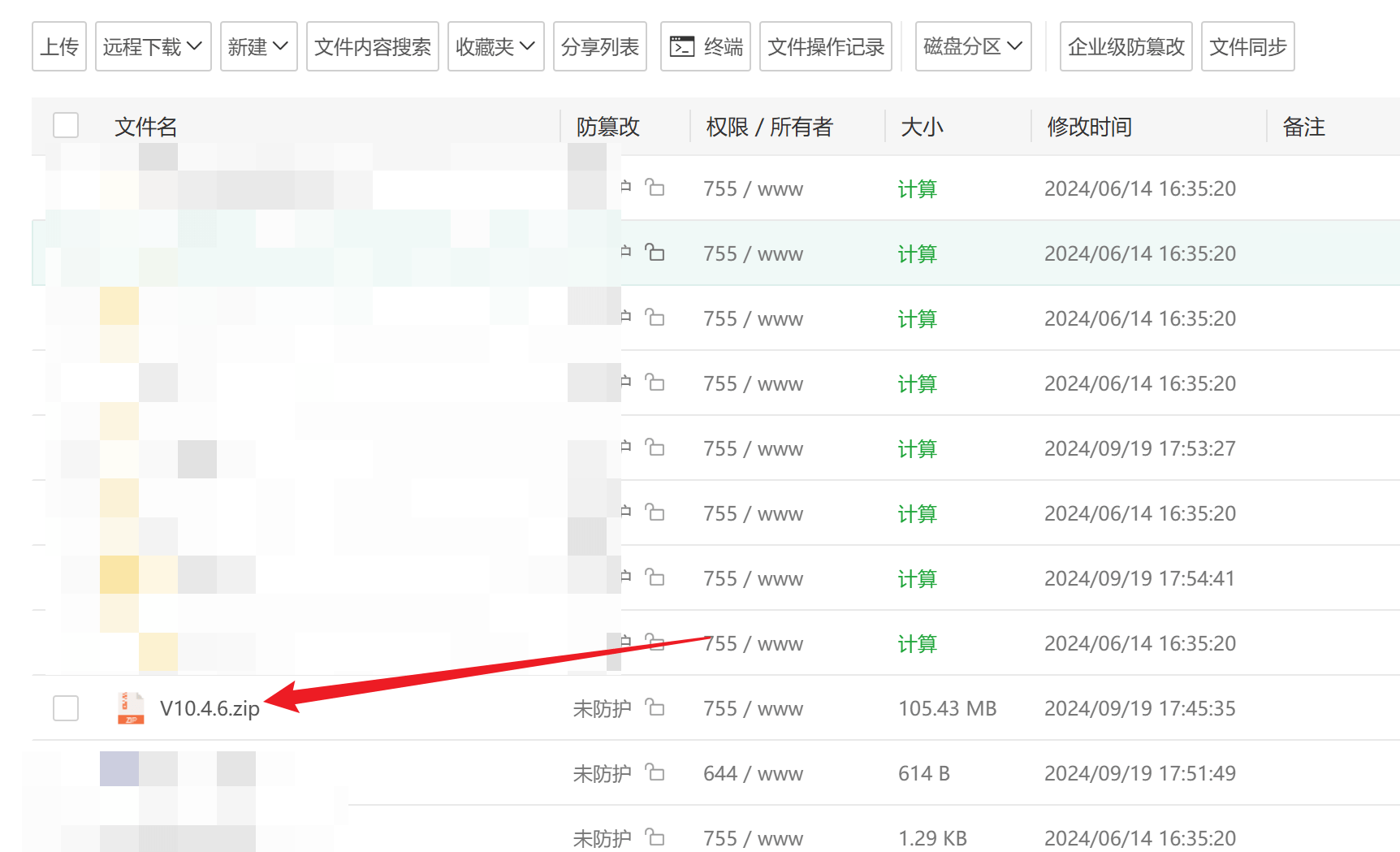Toggle the select-all checkbox in header
Viewport: 1400px width, 852px height.
(66, 126)
